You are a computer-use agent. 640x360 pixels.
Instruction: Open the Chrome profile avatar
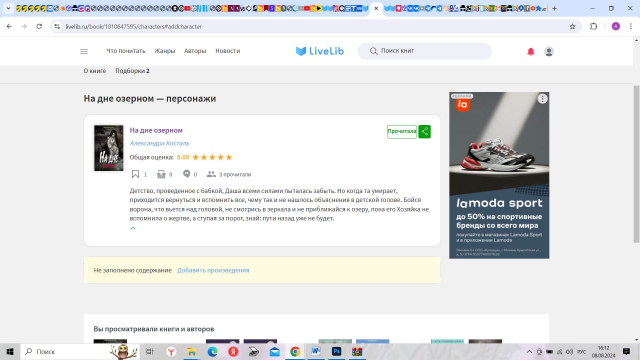[x=616, y=27]
